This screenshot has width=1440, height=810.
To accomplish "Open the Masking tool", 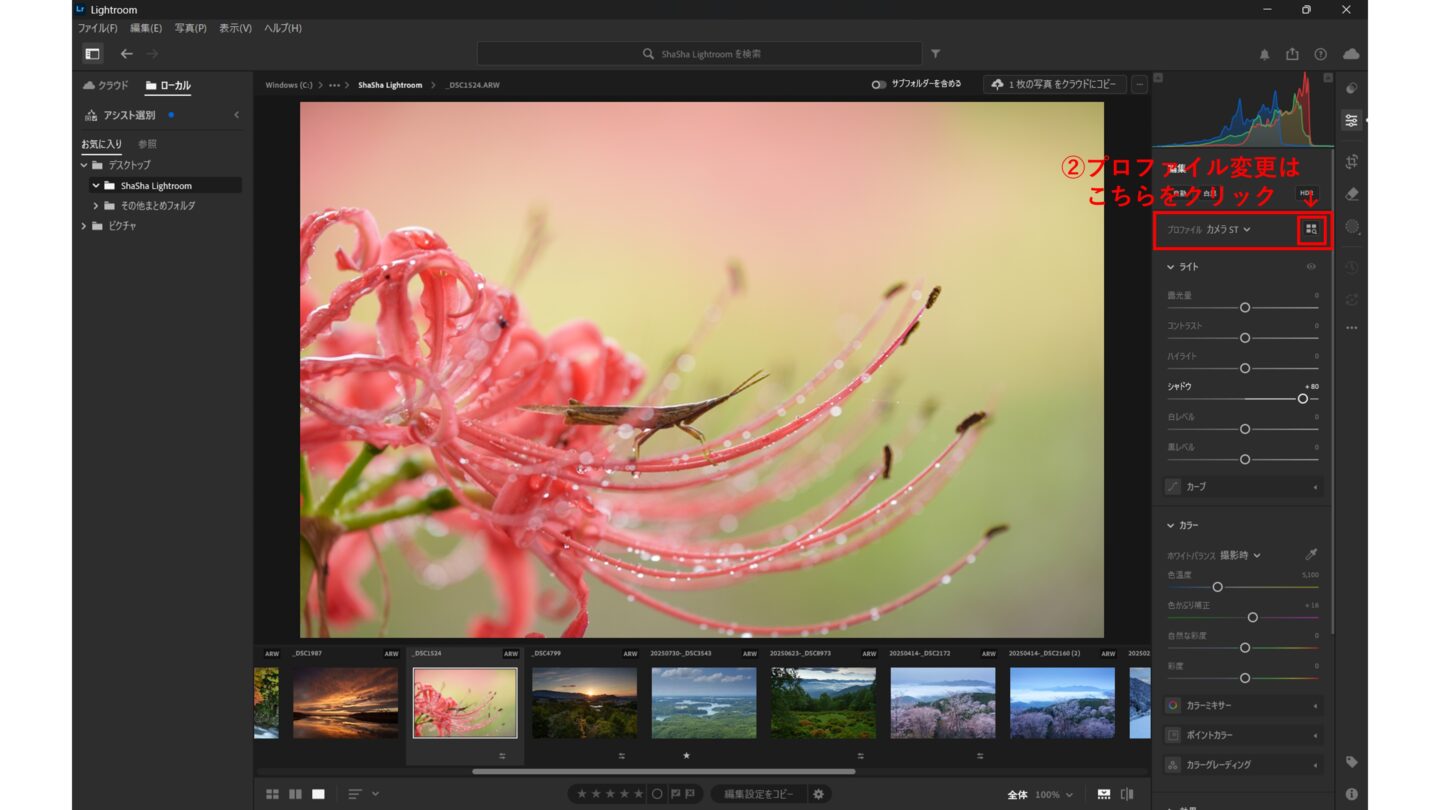I will point(1352,227).
